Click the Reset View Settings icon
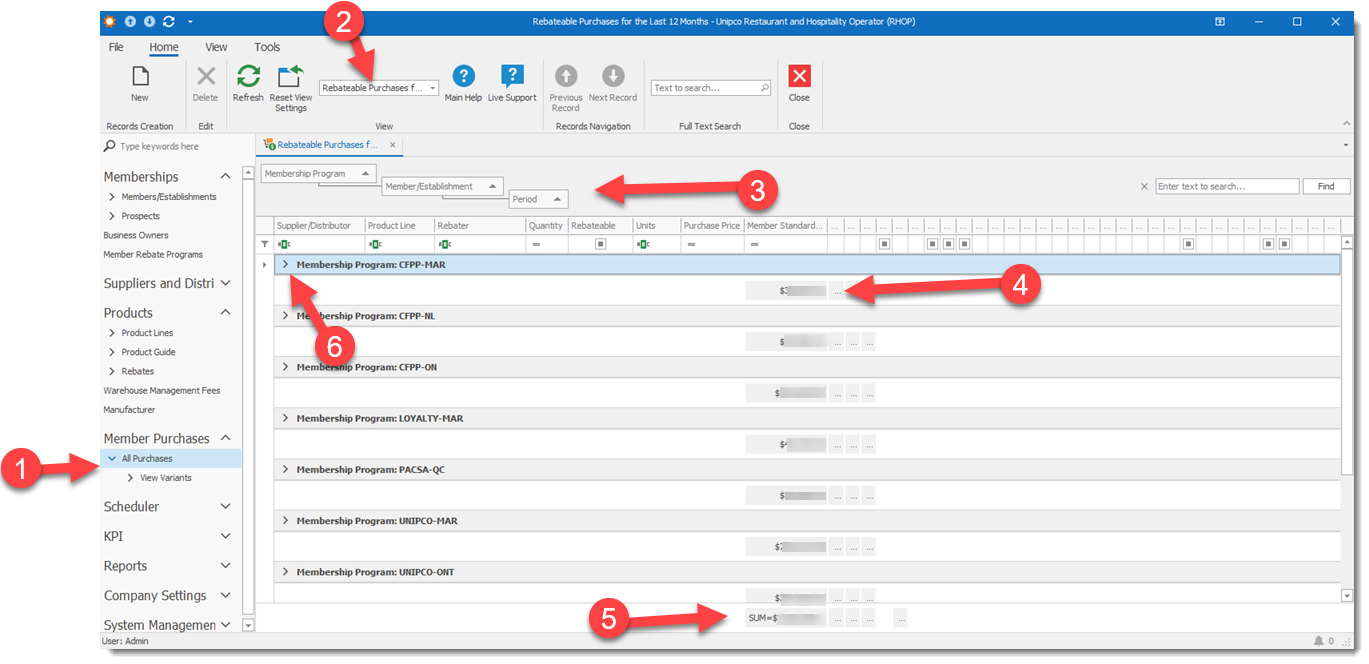This screenshot has width=1369, height=664. coord(290,77)
